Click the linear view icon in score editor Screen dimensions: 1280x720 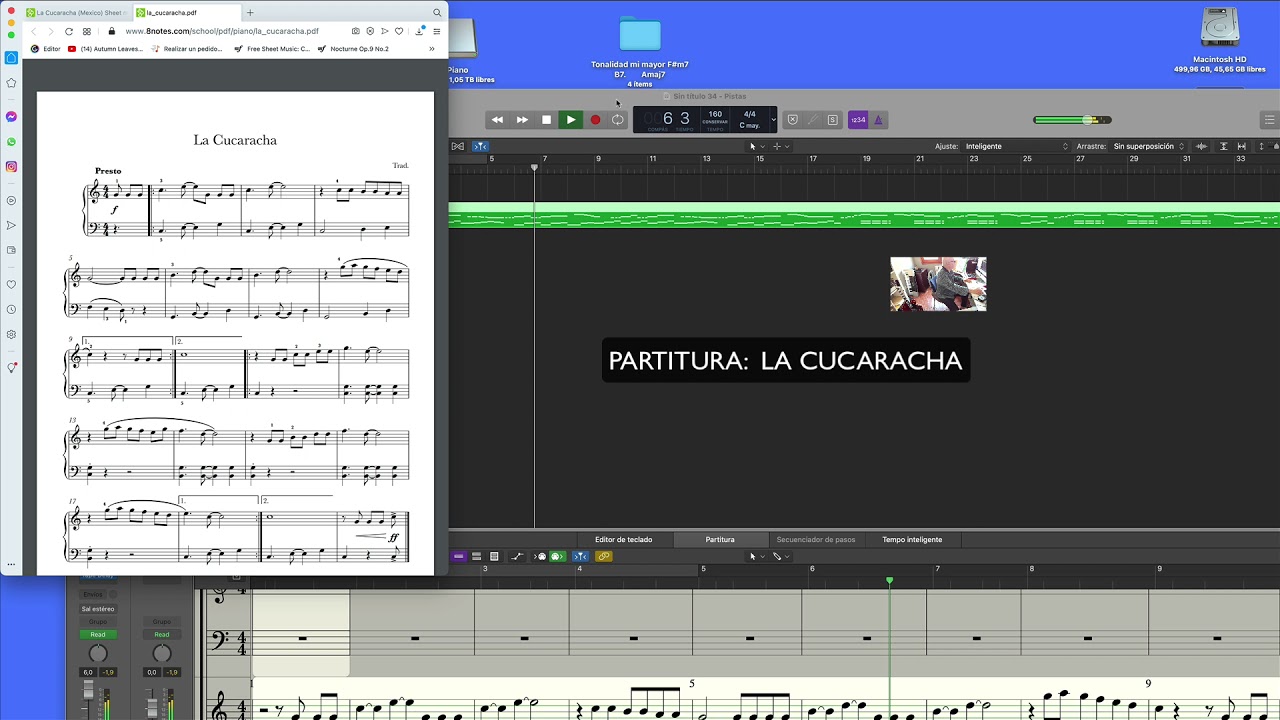tap(476, 557)
